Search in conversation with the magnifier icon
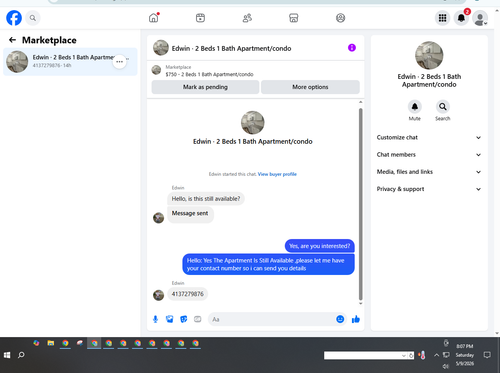Screen dimensions: 500x373 pyautogui.click(x=443, y=107)
